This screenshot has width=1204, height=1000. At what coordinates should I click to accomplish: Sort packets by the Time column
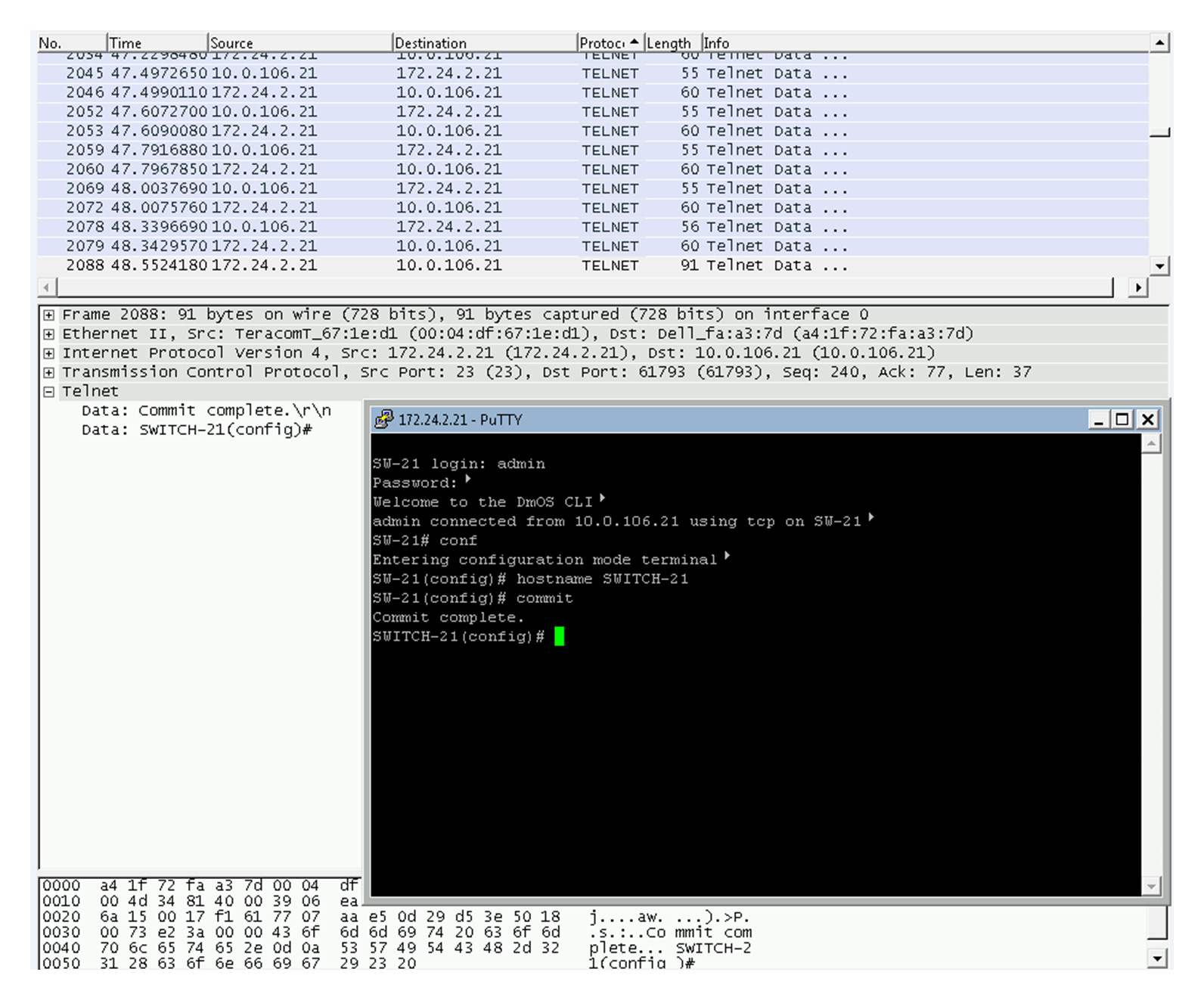(x=157, y=43)
